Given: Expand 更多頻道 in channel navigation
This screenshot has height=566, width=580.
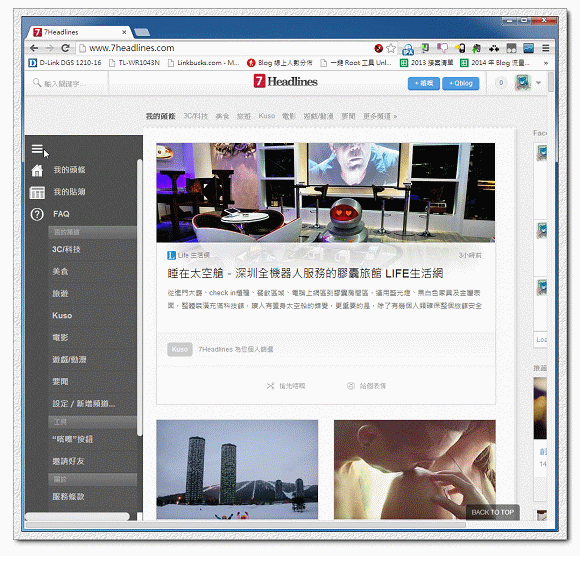Looking at the screenshot, I should (380, 116).
